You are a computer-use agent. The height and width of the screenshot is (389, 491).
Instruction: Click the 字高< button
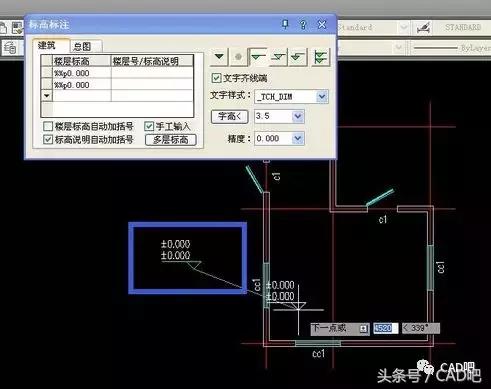tap(230, 116)
